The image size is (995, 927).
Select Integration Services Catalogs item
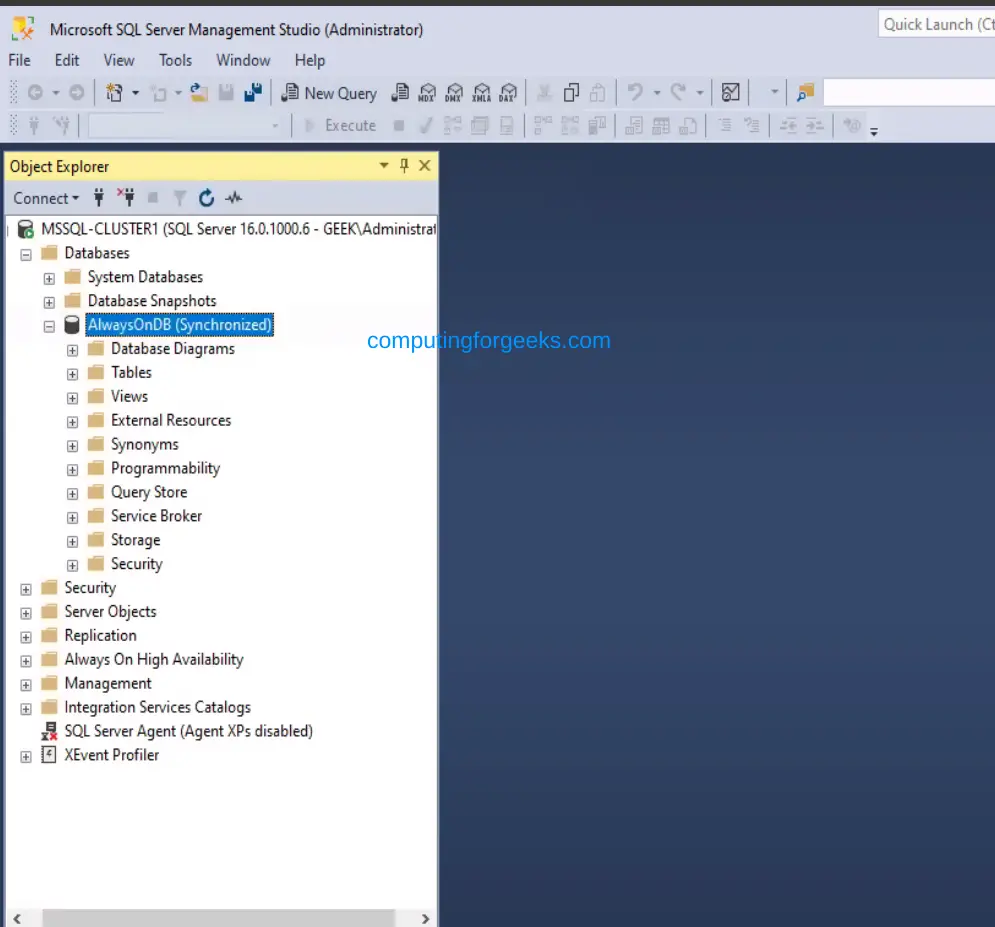pyautogui.click(x=157, y=707)
